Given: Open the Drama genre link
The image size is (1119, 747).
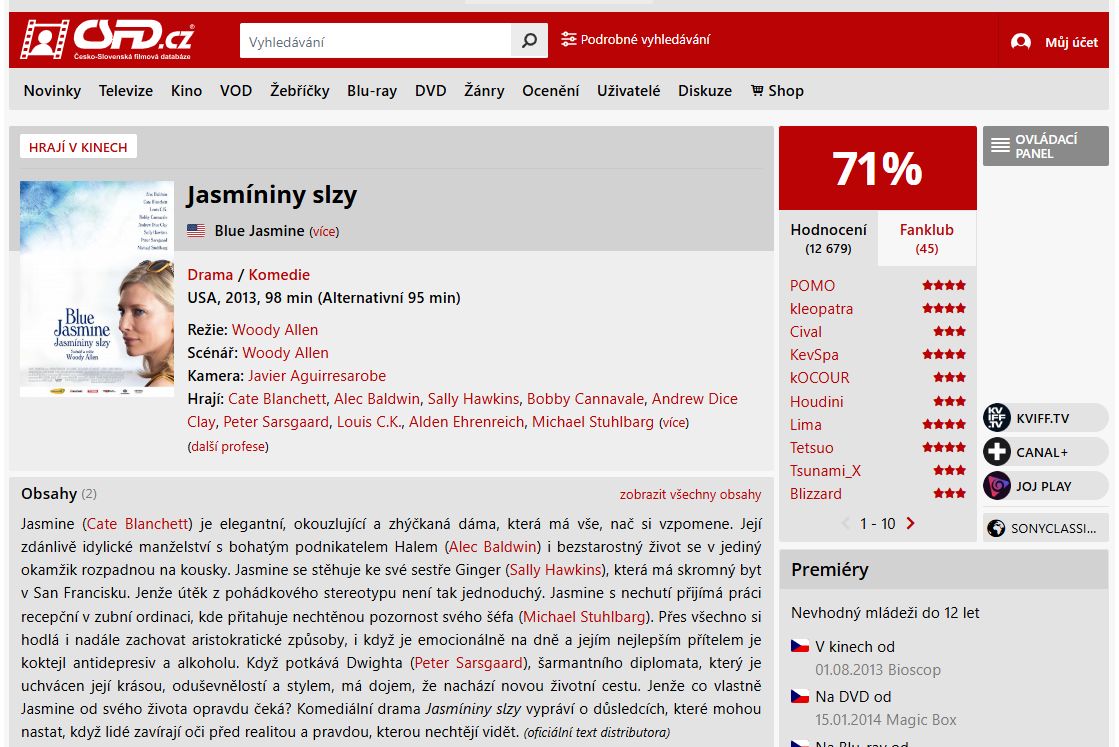Looking at the screenshot, I should point(210,275).
